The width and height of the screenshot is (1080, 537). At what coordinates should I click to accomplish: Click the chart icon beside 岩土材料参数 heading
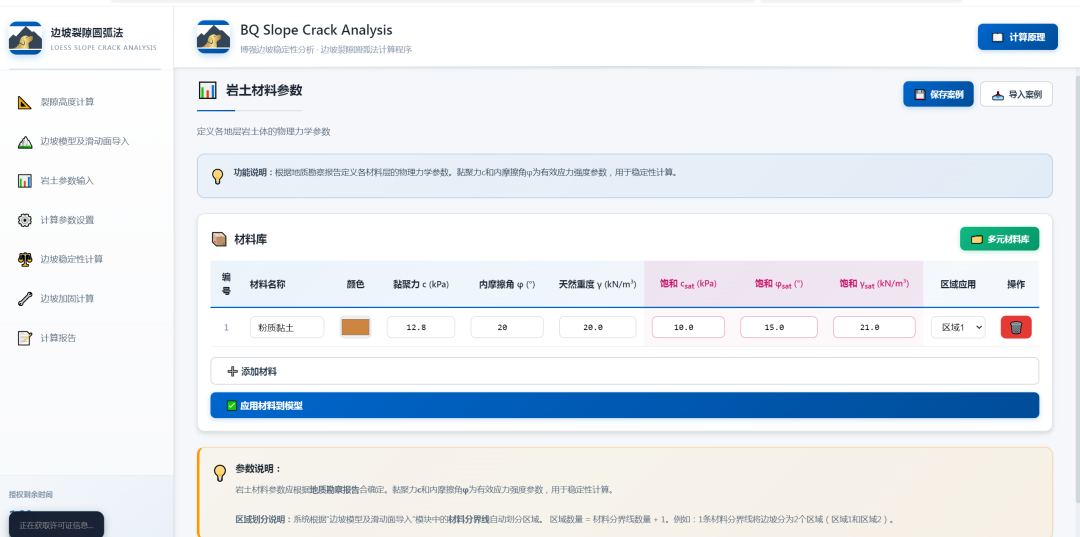tap(207, 90)
